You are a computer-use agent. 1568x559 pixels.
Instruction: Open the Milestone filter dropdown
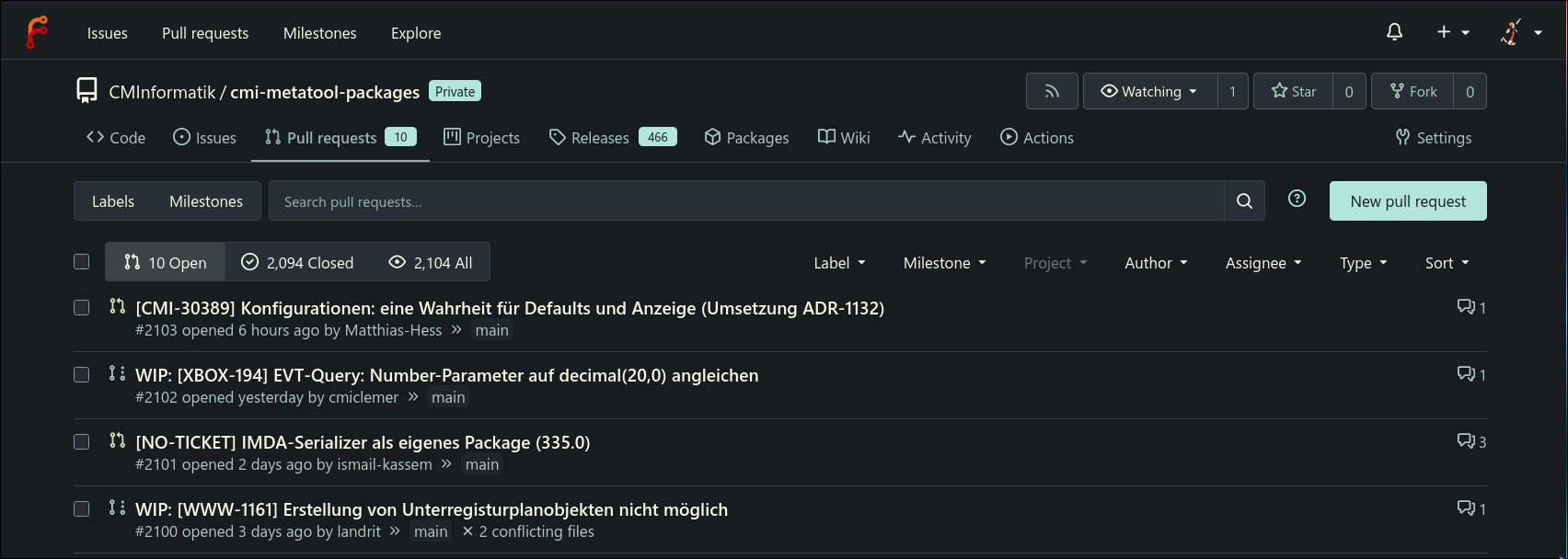[x=944, y=263]
